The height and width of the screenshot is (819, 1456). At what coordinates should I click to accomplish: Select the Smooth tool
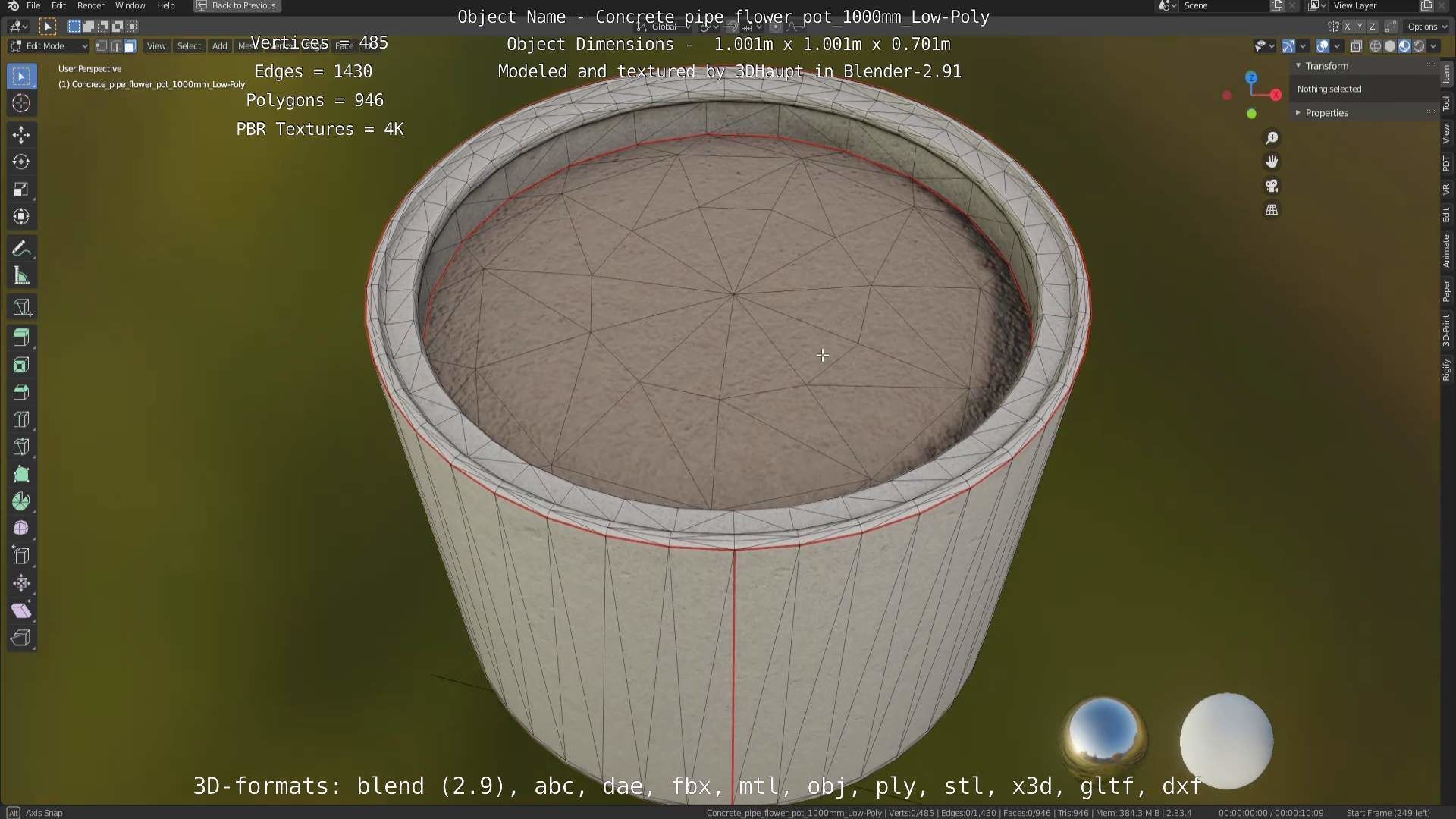click(x=21, y=529)
